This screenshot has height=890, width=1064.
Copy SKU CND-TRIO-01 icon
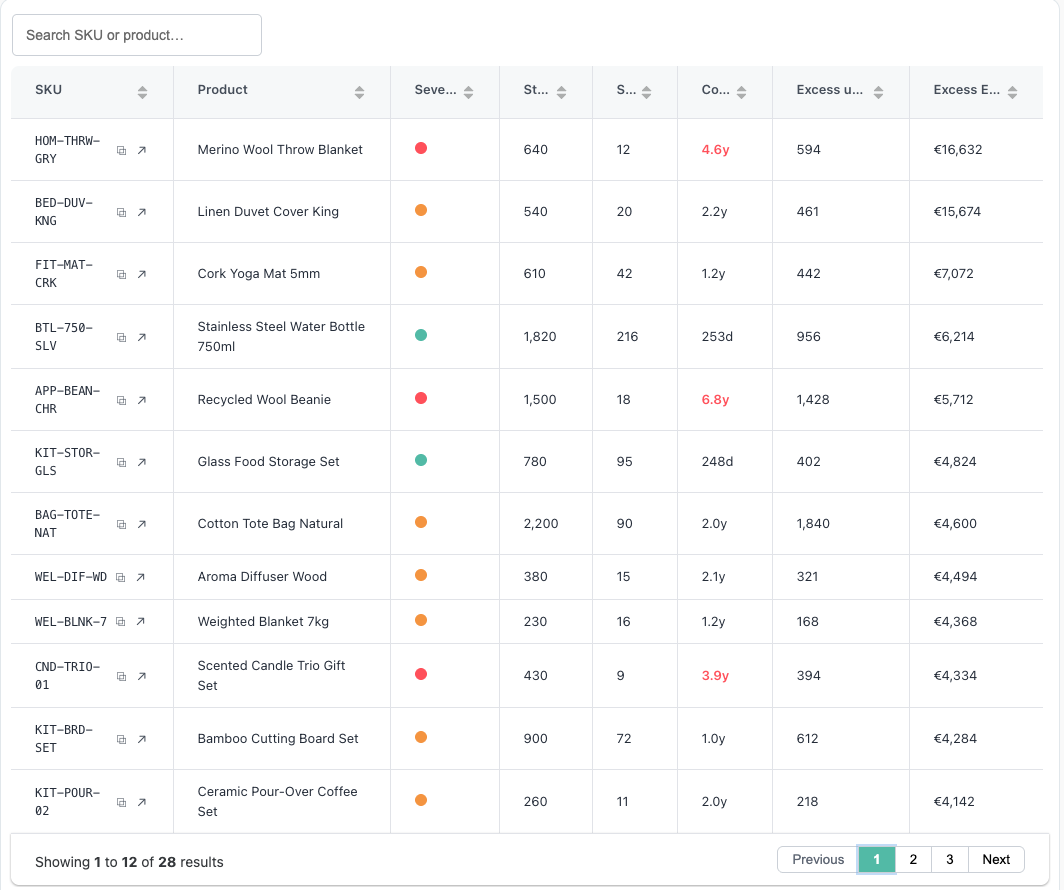coord(121,676)
